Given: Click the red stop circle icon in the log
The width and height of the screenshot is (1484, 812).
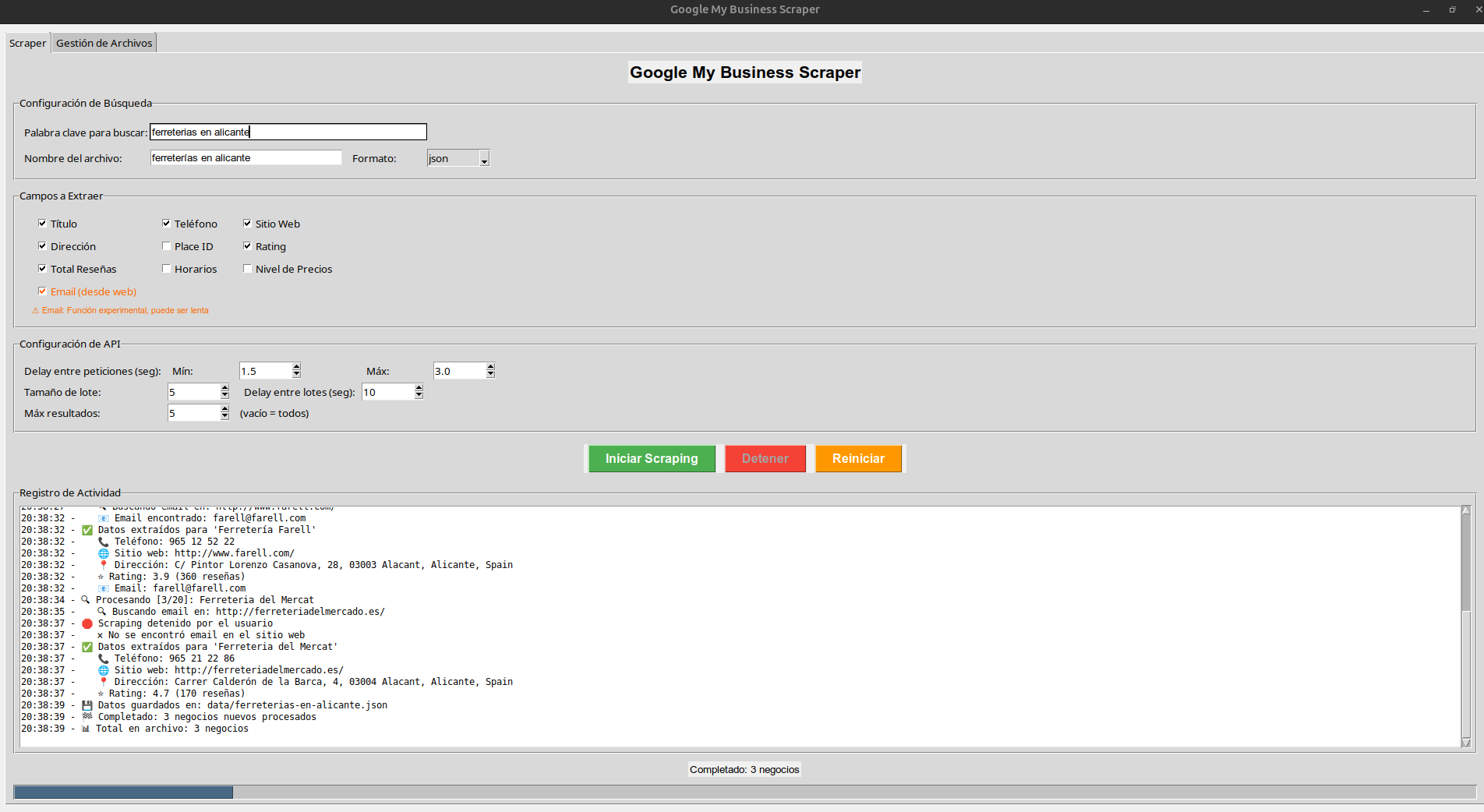Looking at the screenshot, I should click(x=87, y=623).
